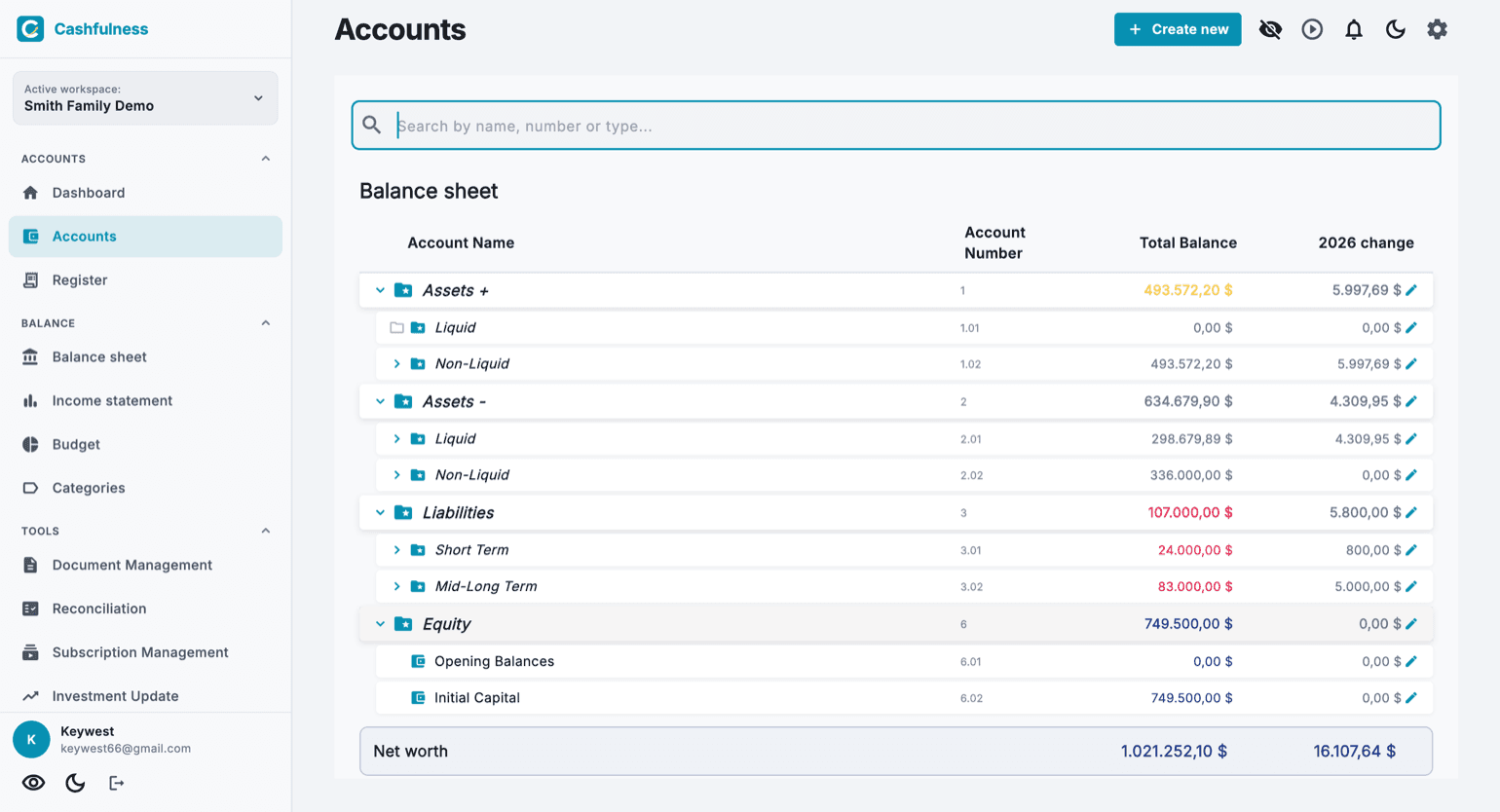Viewport: 1500px width, 812px height.
Task: Open Investment Update tool
Action: coord(145,696)
